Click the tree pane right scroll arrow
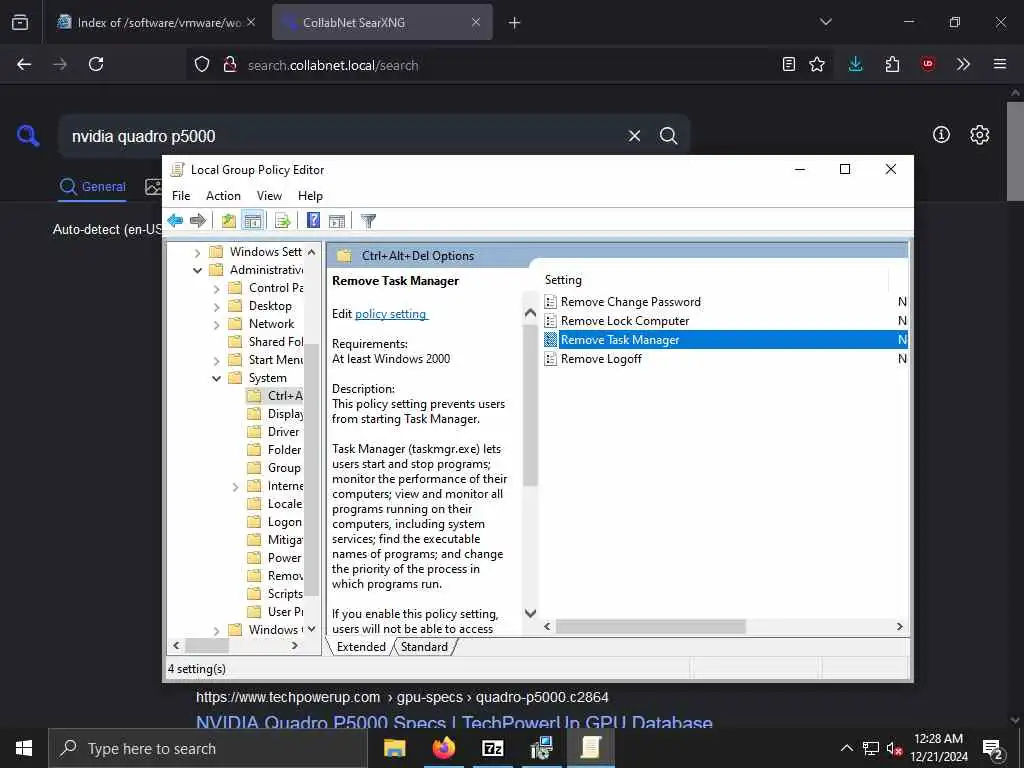Image resolution: width=1024 pixels, height=768 pixels. tap(295, 646)
